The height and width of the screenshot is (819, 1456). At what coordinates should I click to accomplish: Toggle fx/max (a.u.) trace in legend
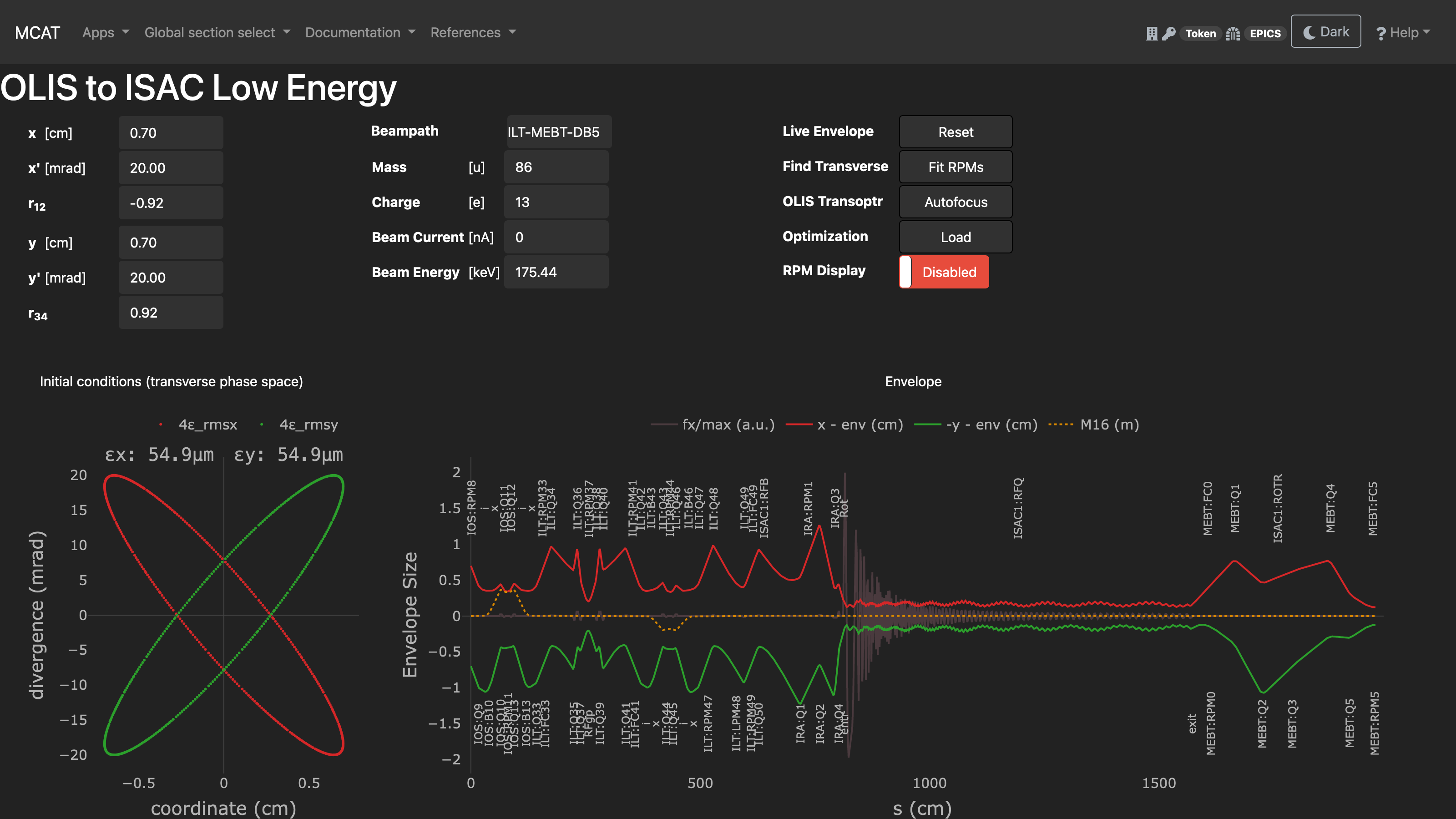[x=712, y=425]
